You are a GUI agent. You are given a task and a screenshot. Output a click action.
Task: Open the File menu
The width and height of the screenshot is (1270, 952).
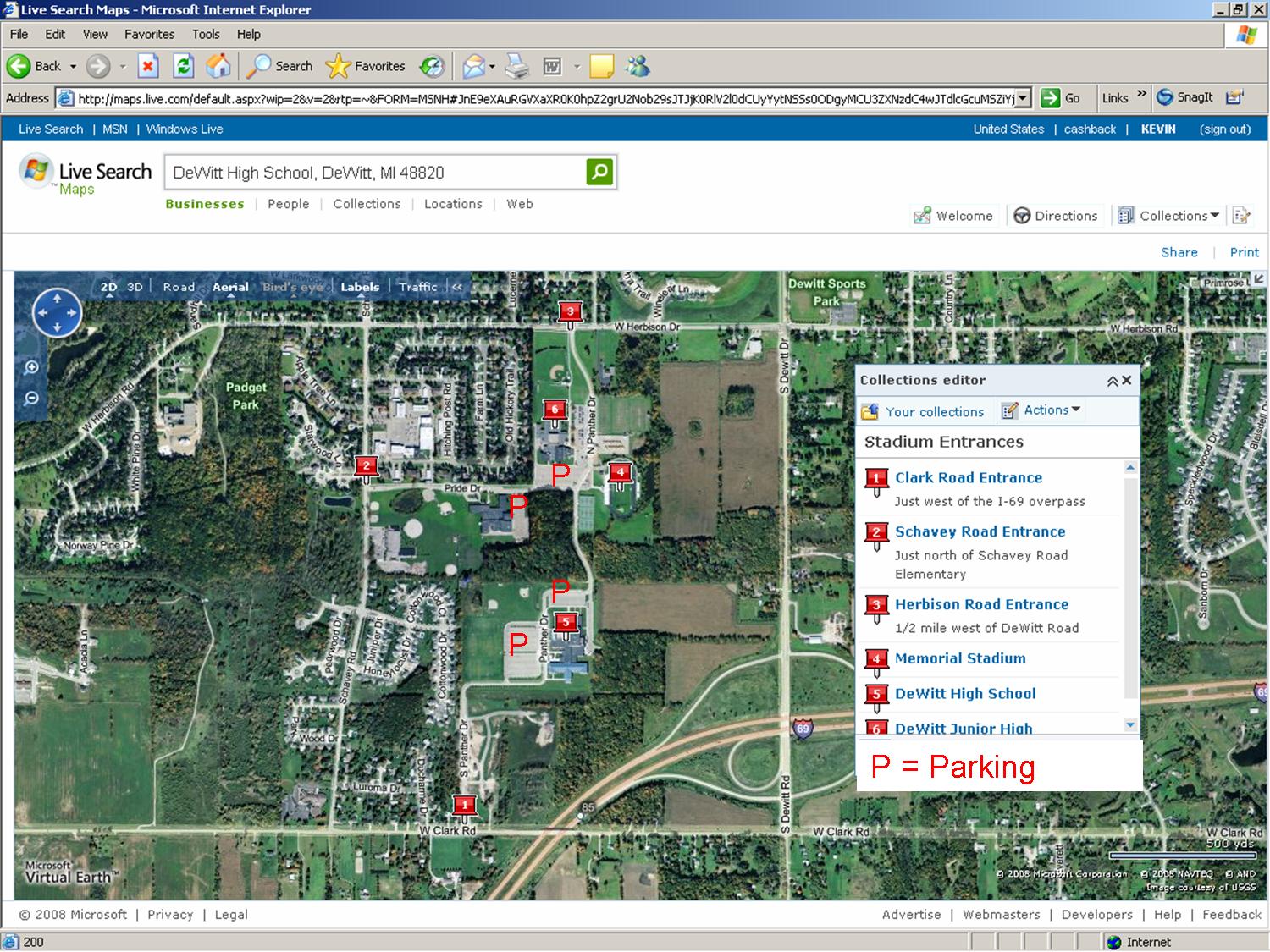click(x=19, y=34)
